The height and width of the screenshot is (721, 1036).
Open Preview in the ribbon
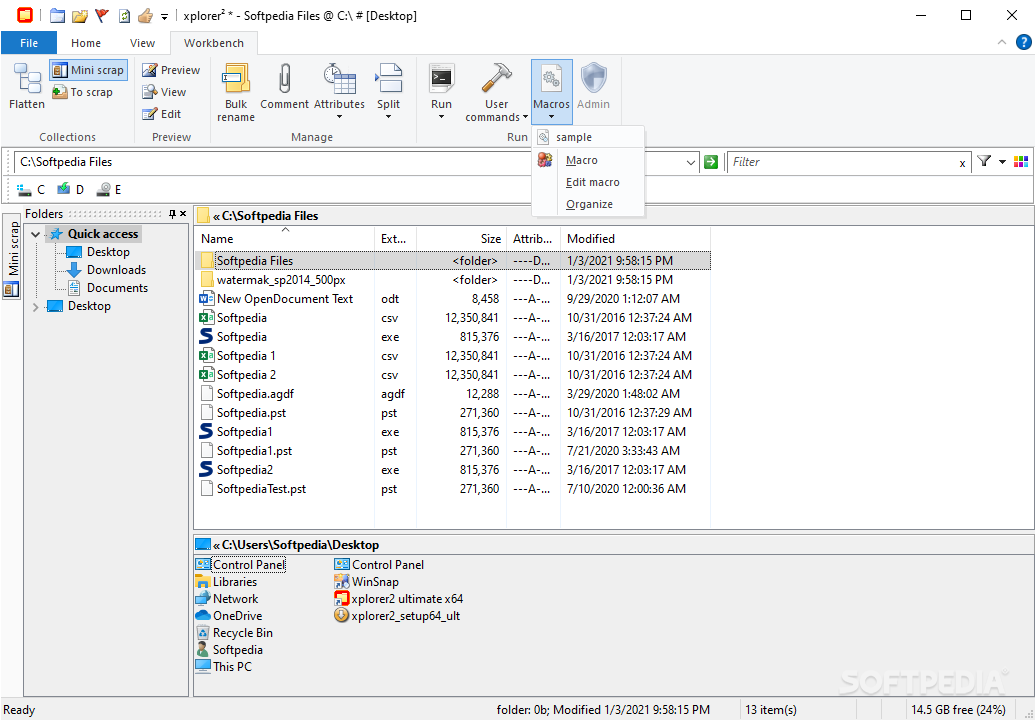click(171, 70)
